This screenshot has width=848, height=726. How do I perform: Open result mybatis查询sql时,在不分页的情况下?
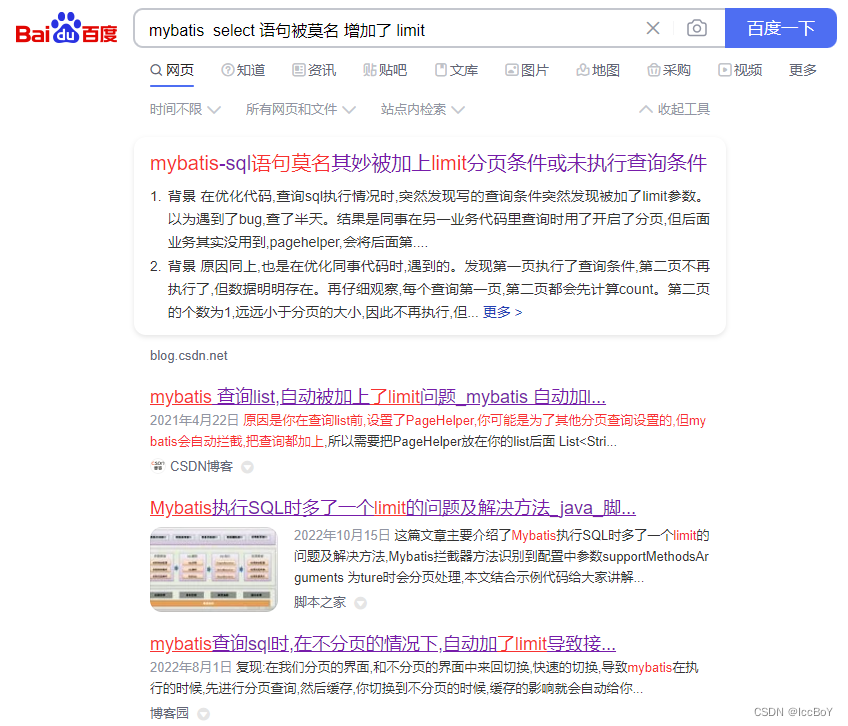(x=383, y=644)
